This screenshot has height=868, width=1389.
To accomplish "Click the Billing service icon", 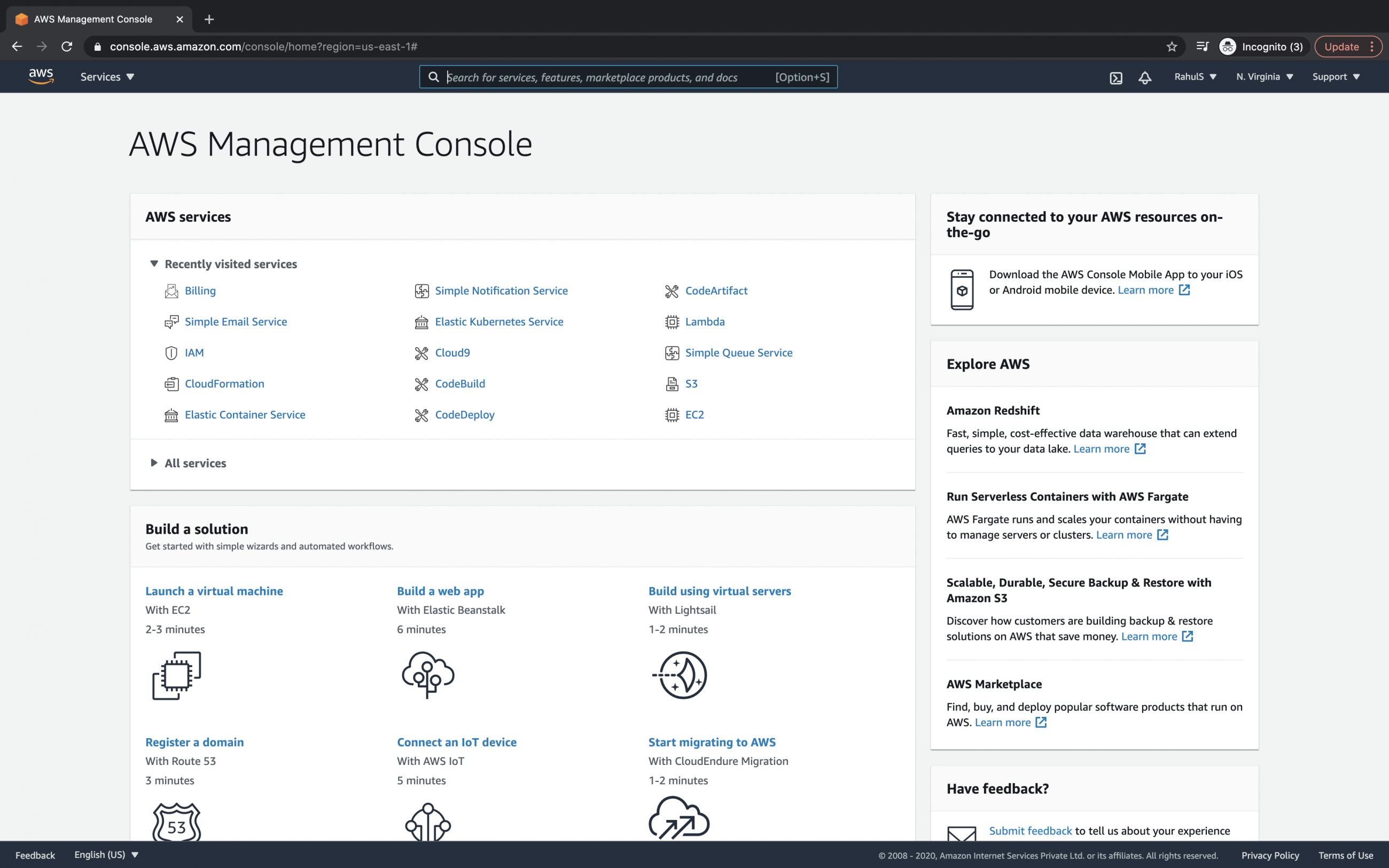I will (170, 291).
